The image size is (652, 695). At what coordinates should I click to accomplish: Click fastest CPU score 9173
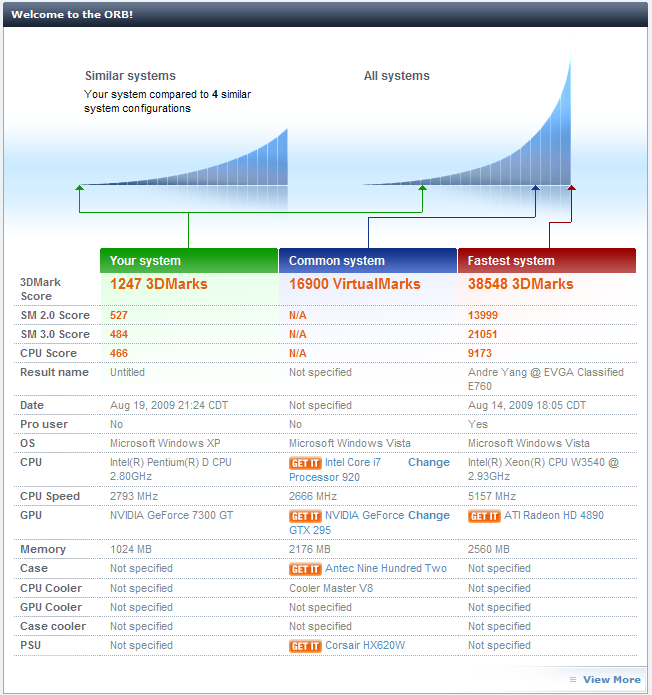coord(480,354)
